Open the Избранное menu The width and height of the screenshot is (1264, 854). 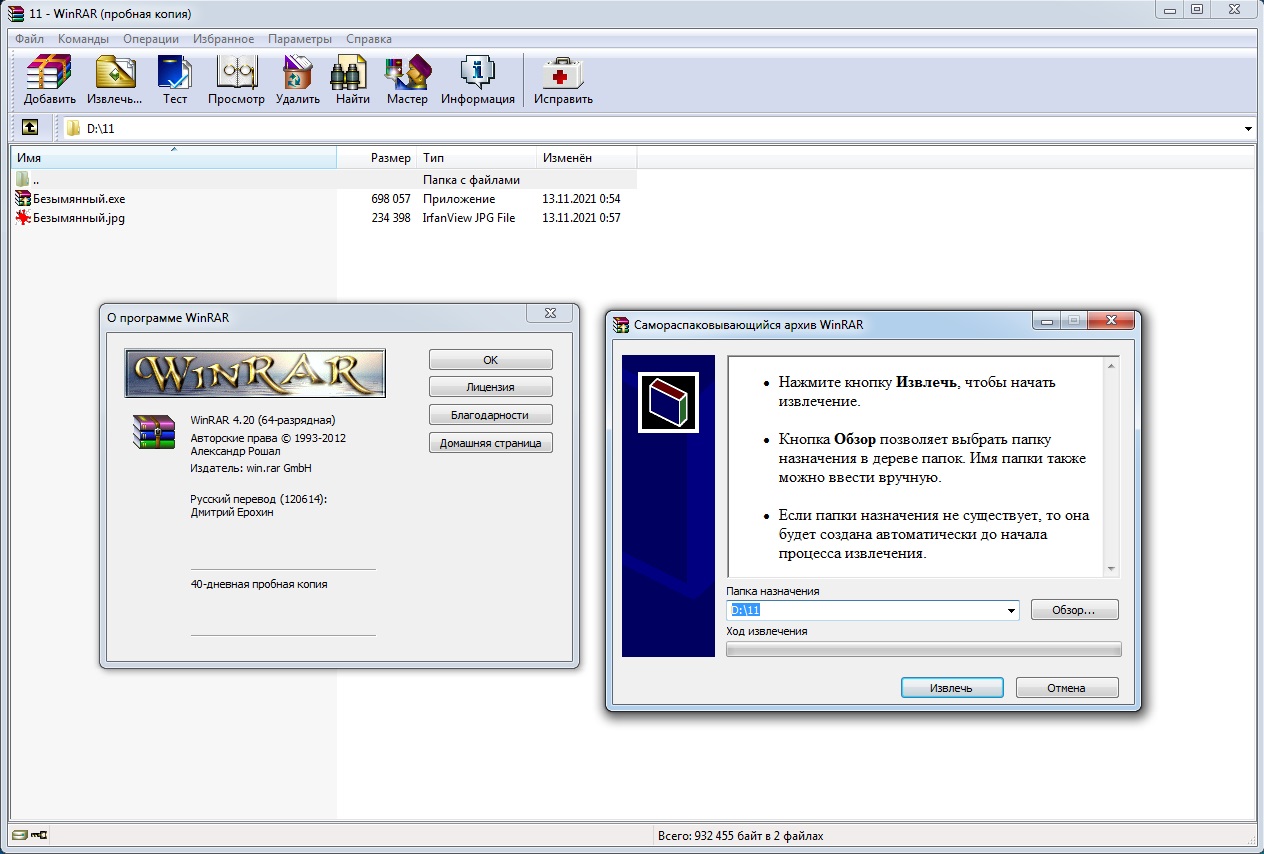224,39
